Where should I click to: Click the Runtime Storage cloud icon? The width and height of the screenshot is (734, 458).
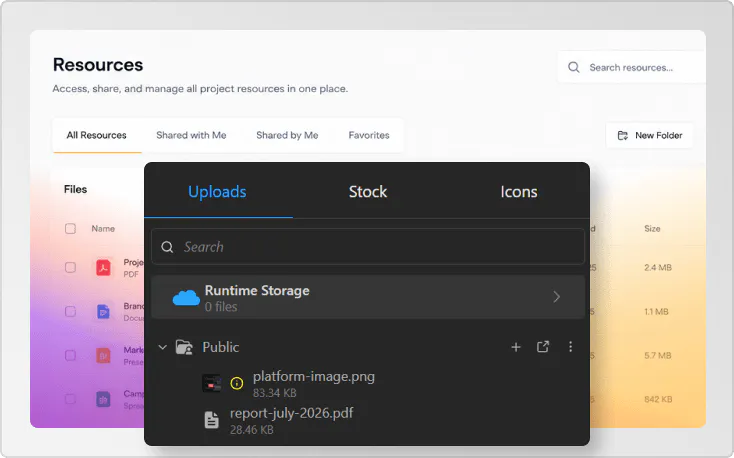[186, 297]
